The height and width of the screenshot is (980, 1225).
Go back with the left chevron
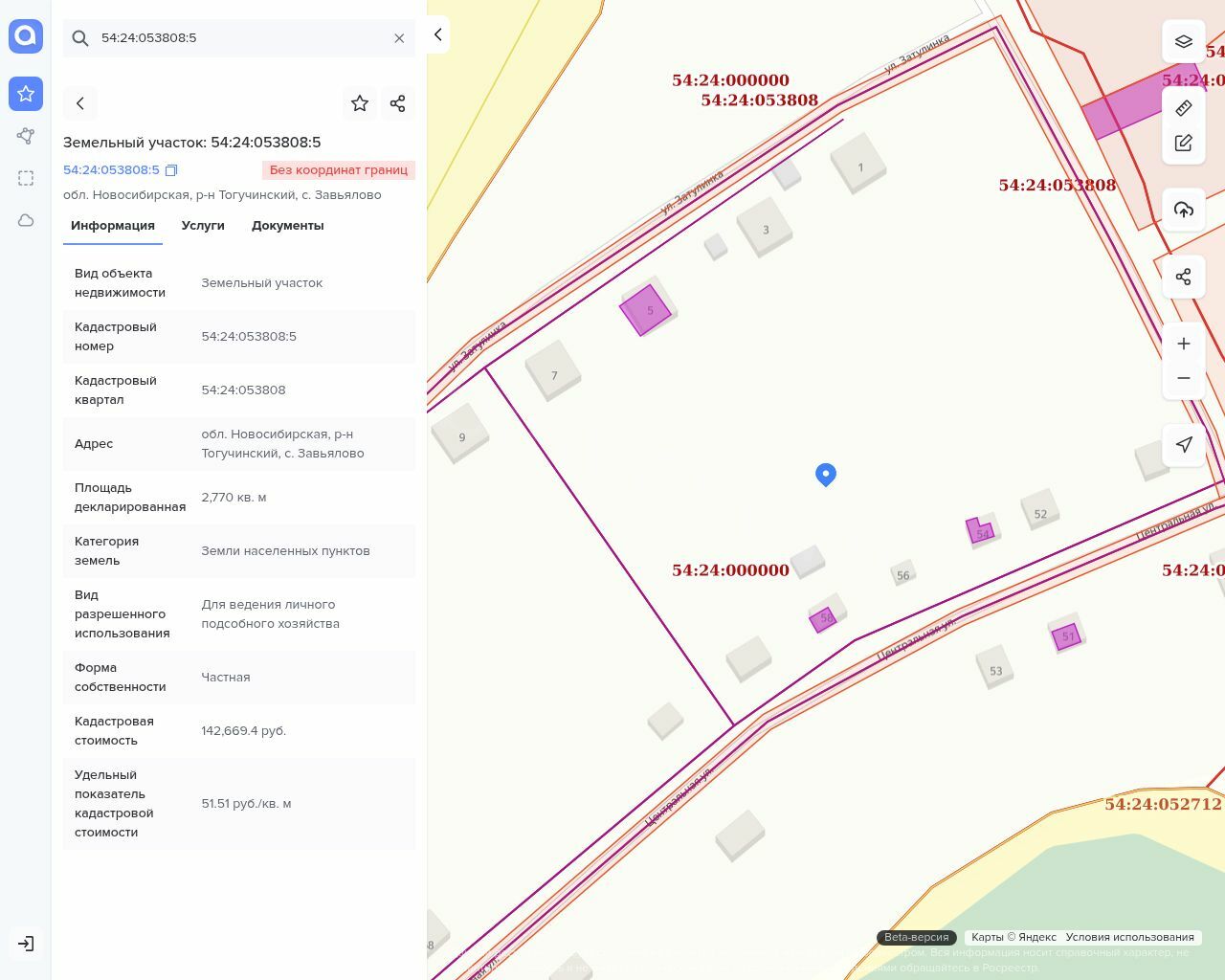80,103
